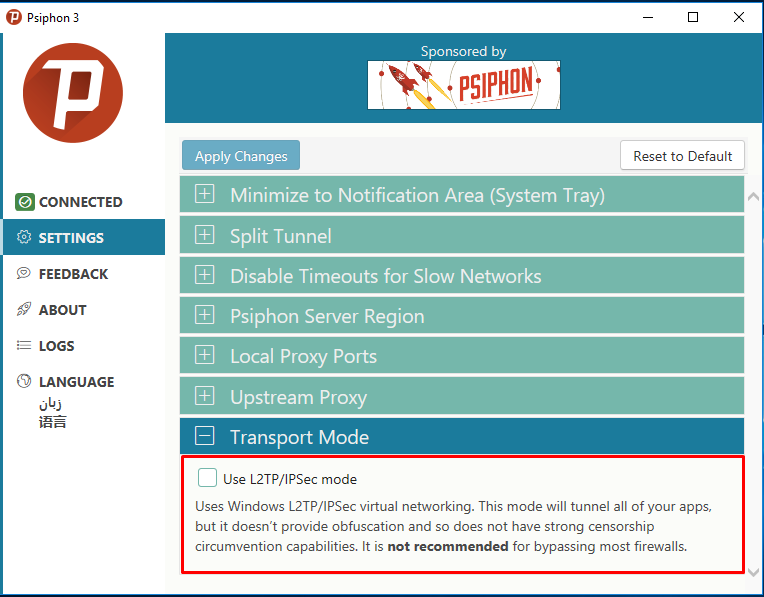Collapse Transport Mode minus icon

click(x=205, y=436)
